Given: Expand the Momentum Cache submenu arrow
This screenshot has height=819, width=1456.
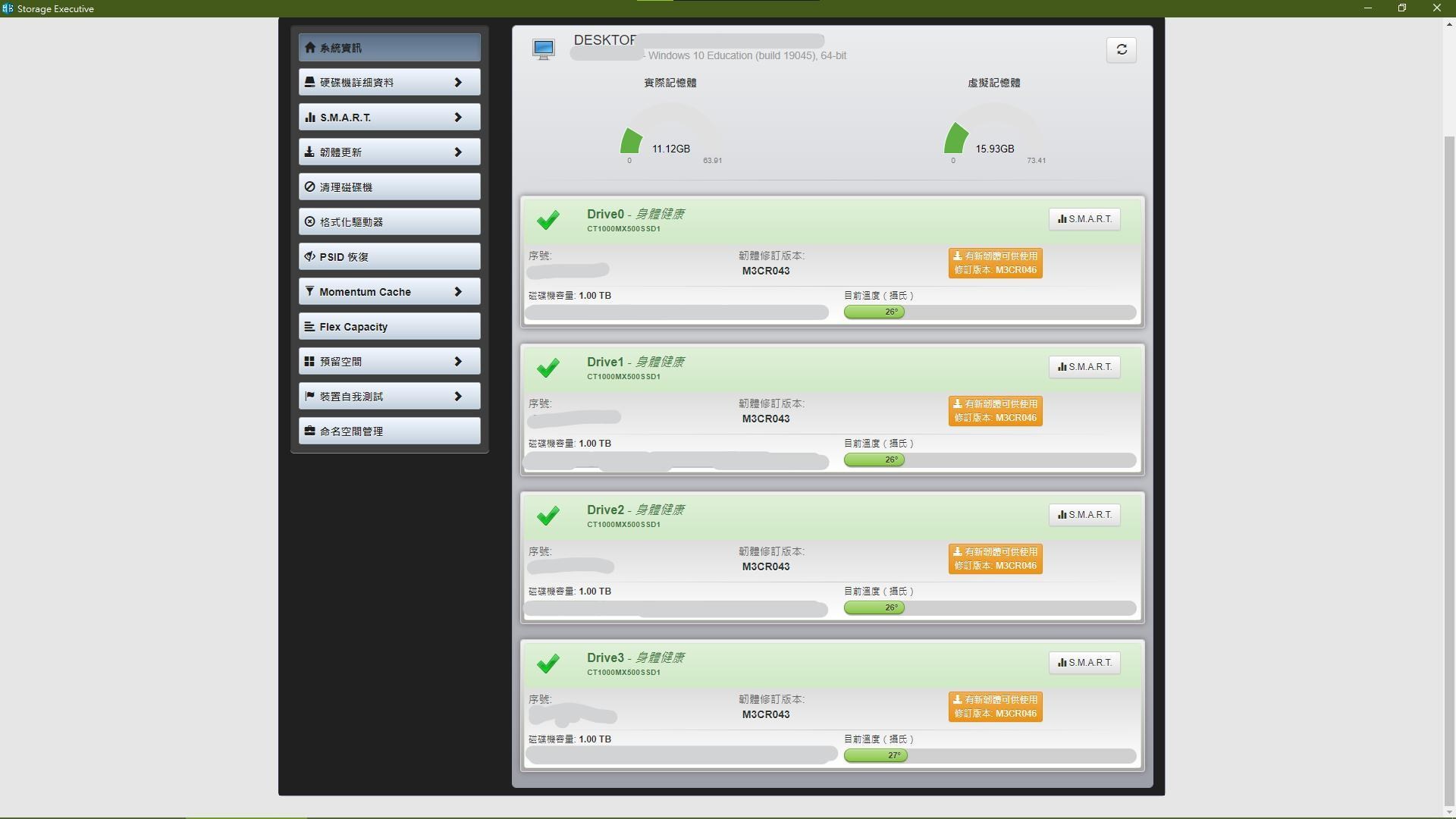Looking at the screenshot, I should click(458, 292).
